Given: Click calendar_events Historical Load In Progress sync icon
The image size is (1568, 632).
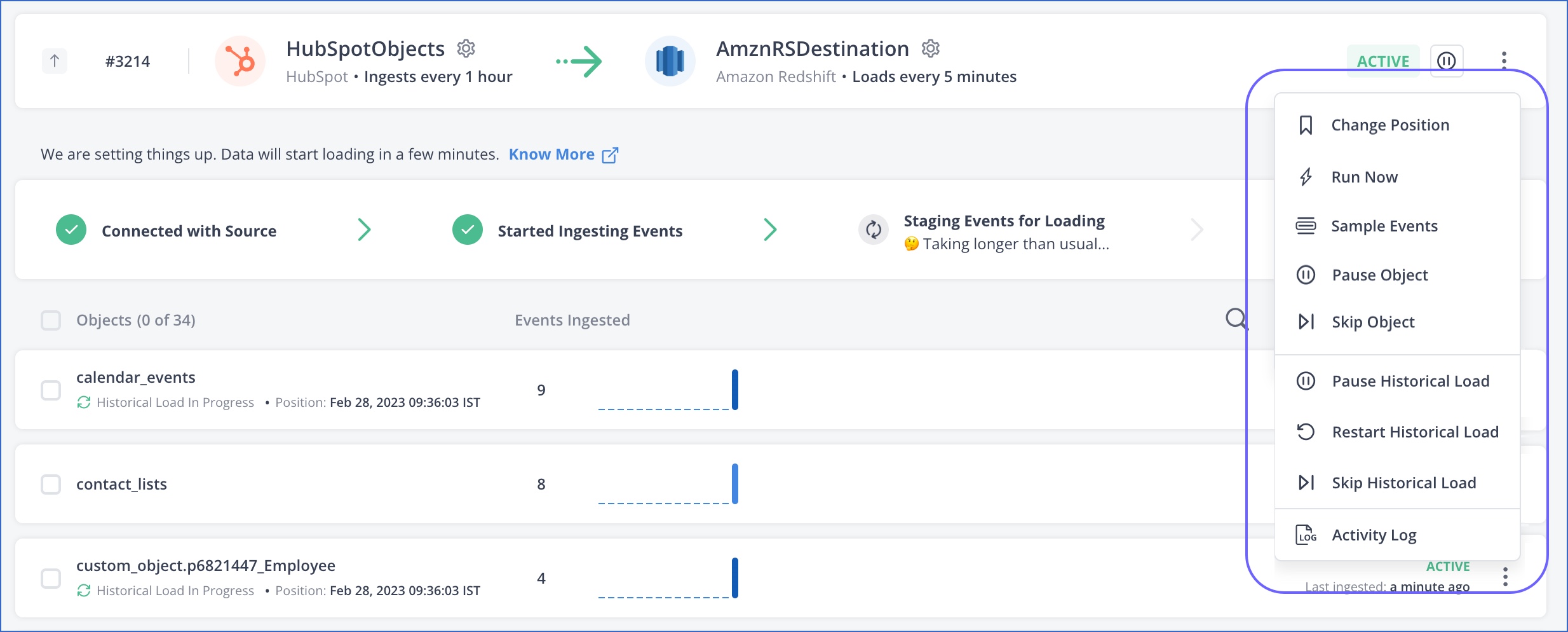Looking at the screenshot, I should (x=84, y=402).
